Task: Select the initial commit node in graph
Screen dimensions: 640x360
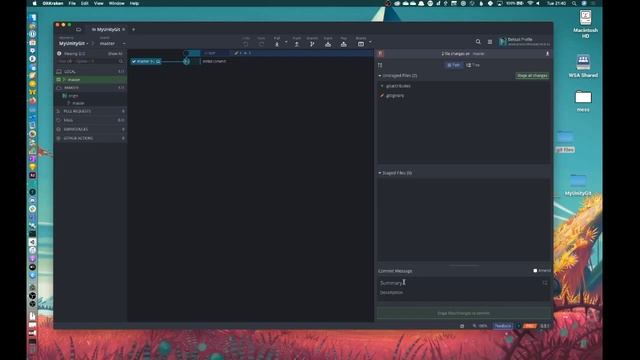Action: (187, 61)
